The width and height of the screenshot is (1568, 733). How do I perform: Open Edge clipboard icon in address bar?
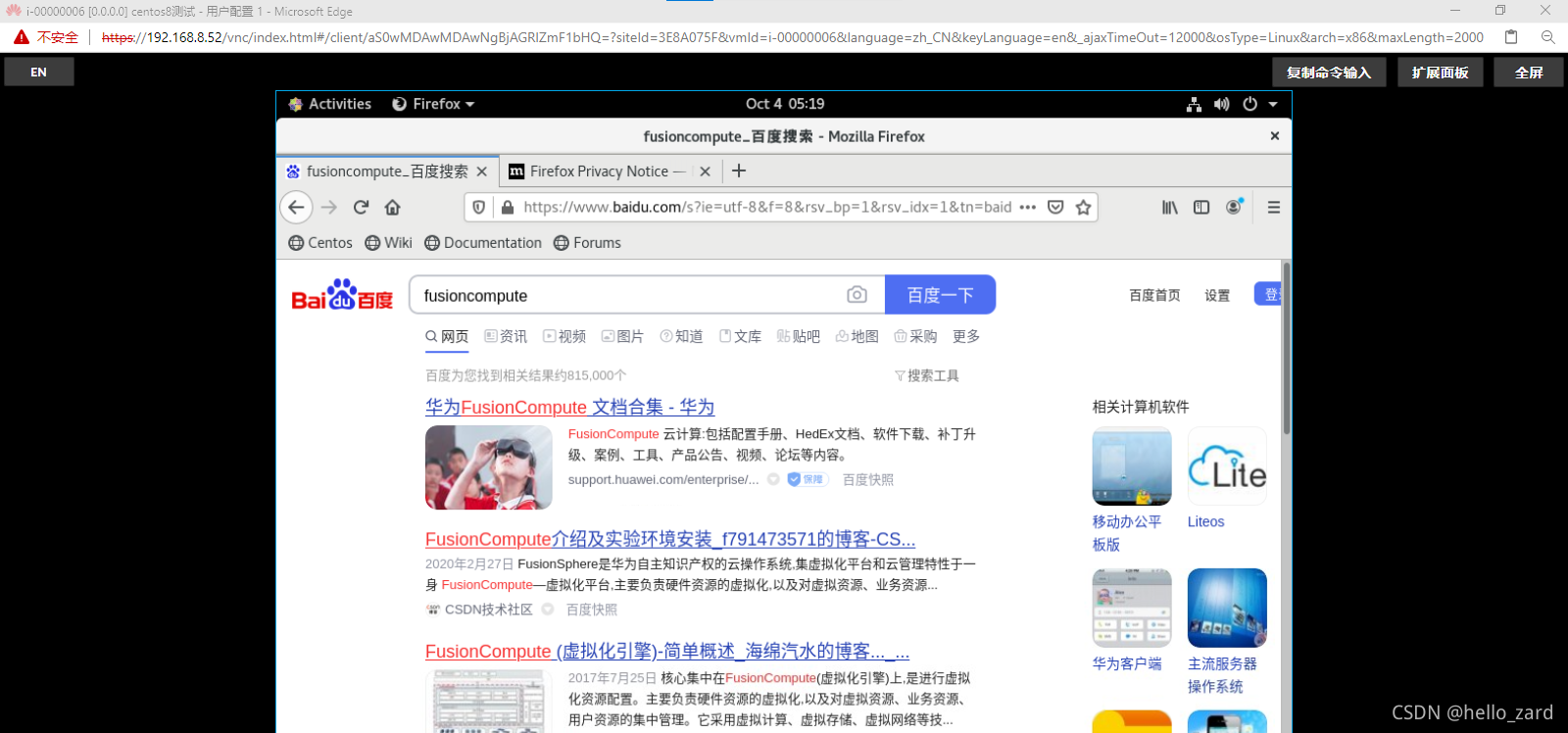click(1511, 37)
